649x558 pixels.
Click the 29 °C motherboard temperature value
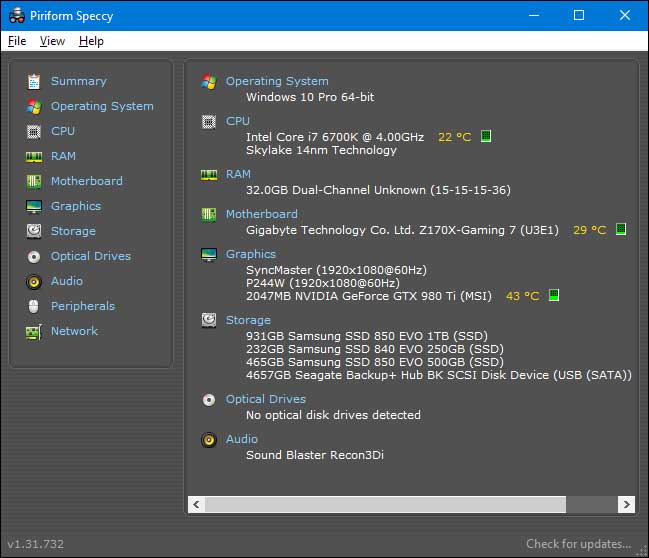pyautogui.click(x=589, y=230)
